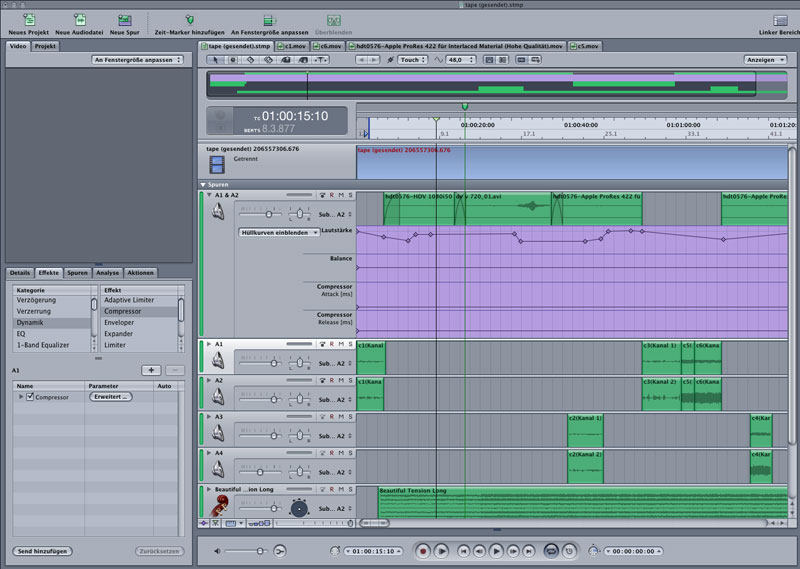
Task: Click the Send hinzufügen button
Action: [x=42, y=551]
